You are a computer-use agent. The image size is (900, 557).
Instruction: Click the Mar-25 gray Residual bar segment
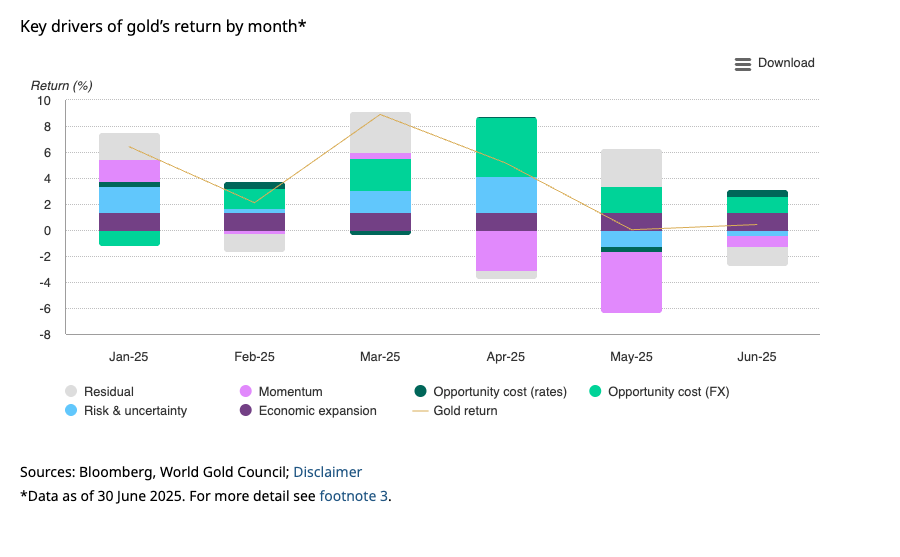click(x=380, y=132)
